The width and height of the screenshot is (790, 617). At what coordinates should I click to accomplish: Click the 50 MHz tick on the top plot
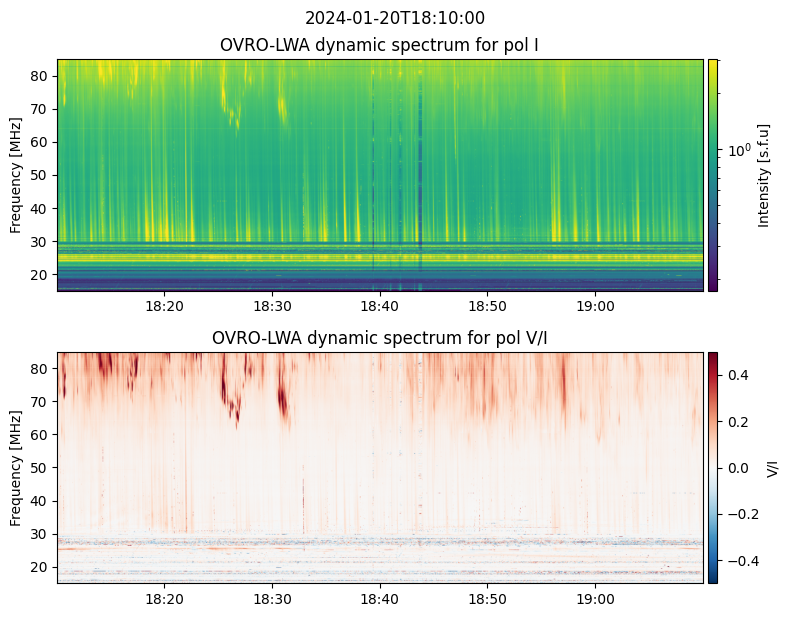pos(42,175)
